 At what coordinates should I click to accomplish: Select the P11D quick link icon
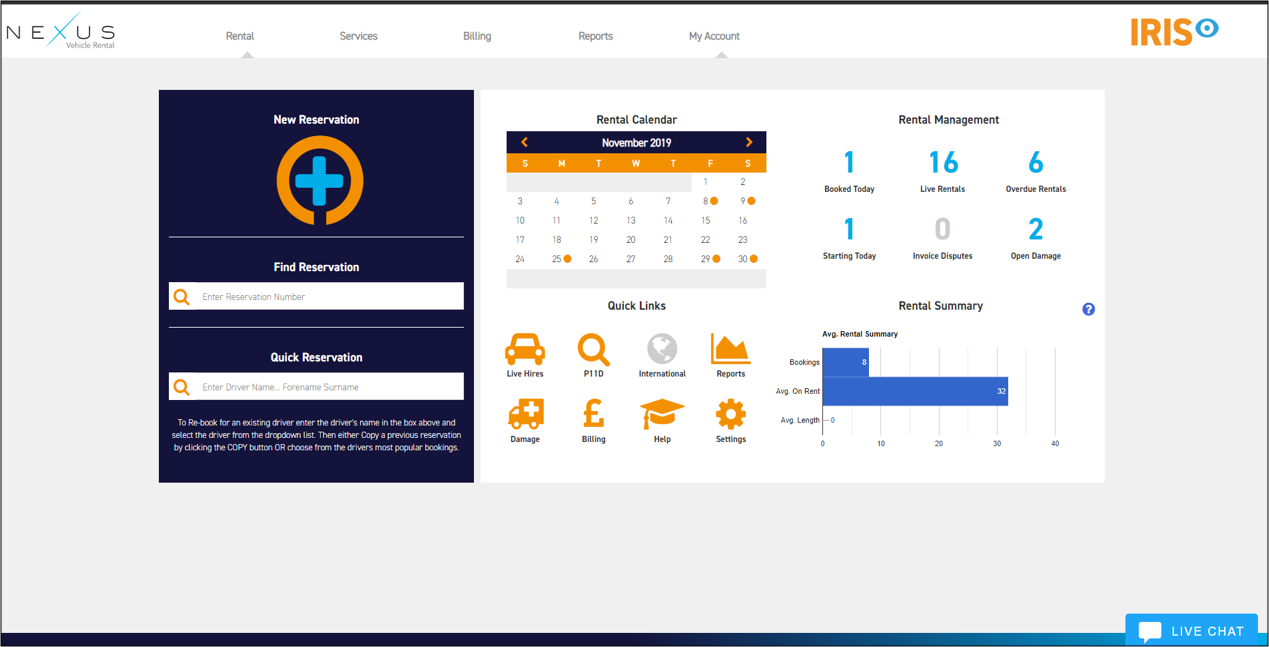click(x=593, y=350)
